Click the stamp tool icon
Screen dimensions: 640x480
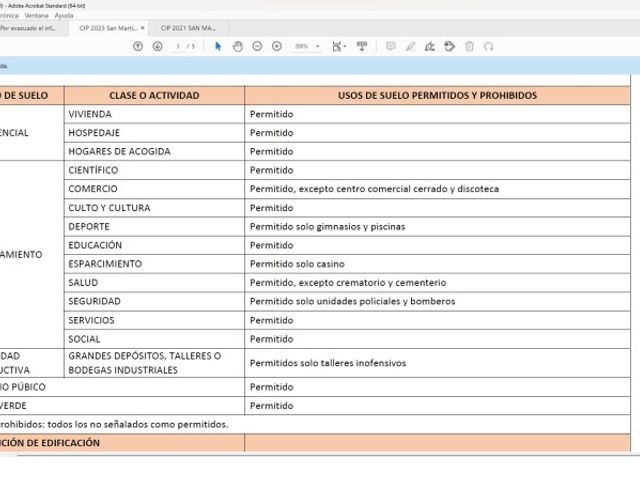click(x=449, y=47)
